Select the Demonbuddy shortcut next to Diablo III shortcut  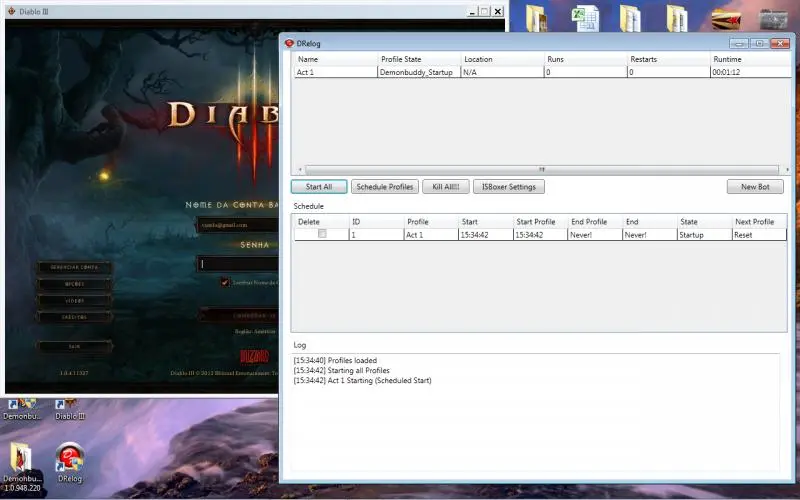21,410
